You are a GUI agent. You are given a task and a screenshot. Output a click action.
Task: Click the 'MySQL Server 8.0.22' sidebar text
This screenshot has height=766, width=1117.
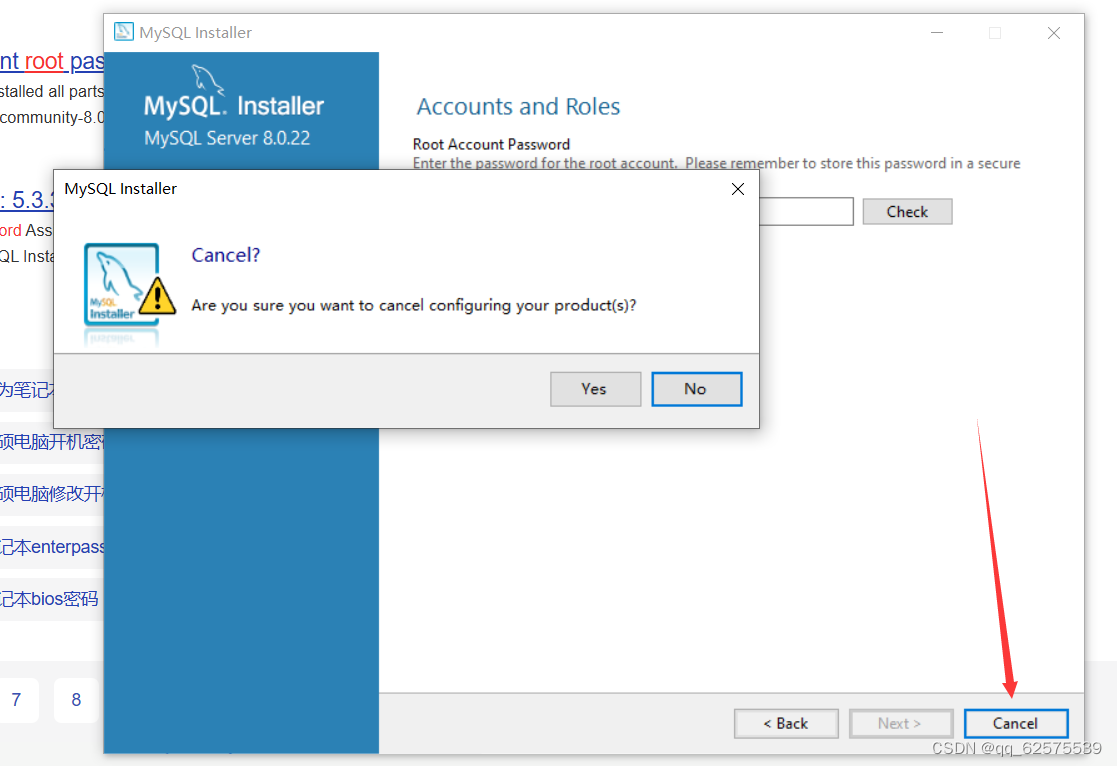(227, 138)
